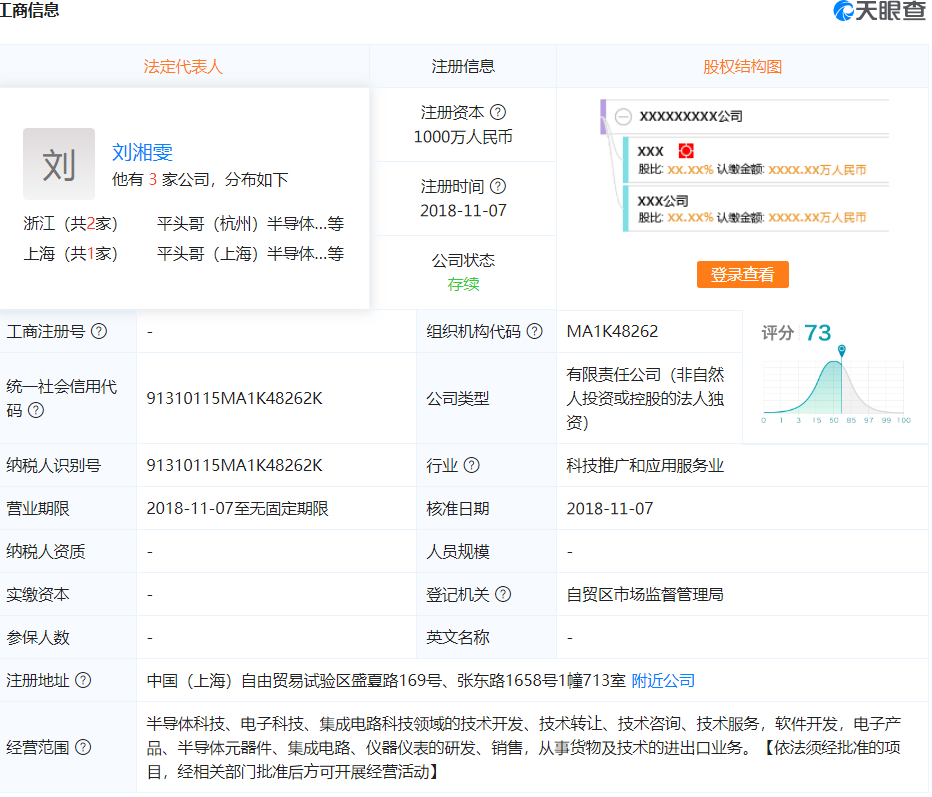The width and height of the screenshot is (932, 797).
Task: Open 平头哥（杭州）半导体 company link
Action: pos(250,224)
